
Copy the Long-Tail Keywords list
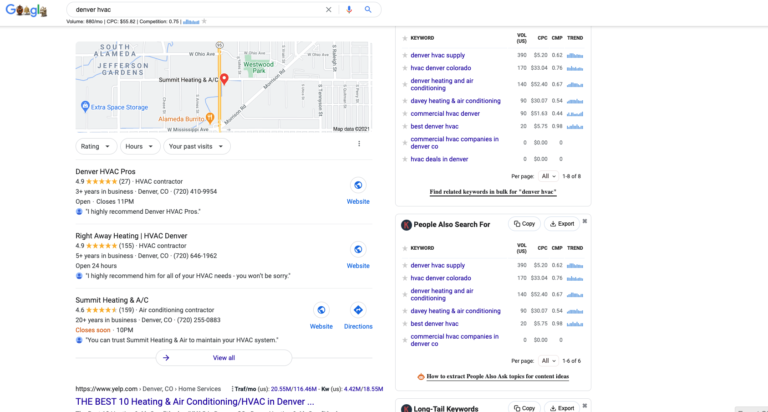[x=525, y=408]
